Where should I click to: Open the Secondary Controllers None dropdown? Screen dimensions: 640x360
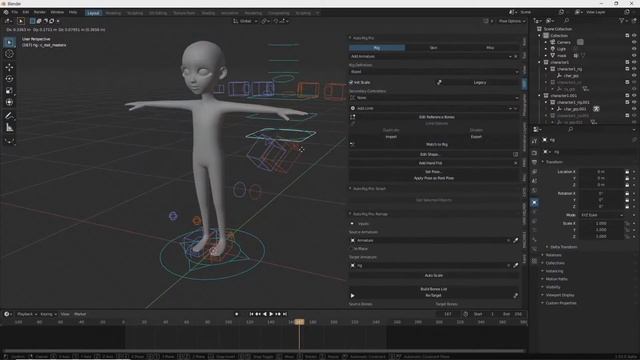(434, 98)
